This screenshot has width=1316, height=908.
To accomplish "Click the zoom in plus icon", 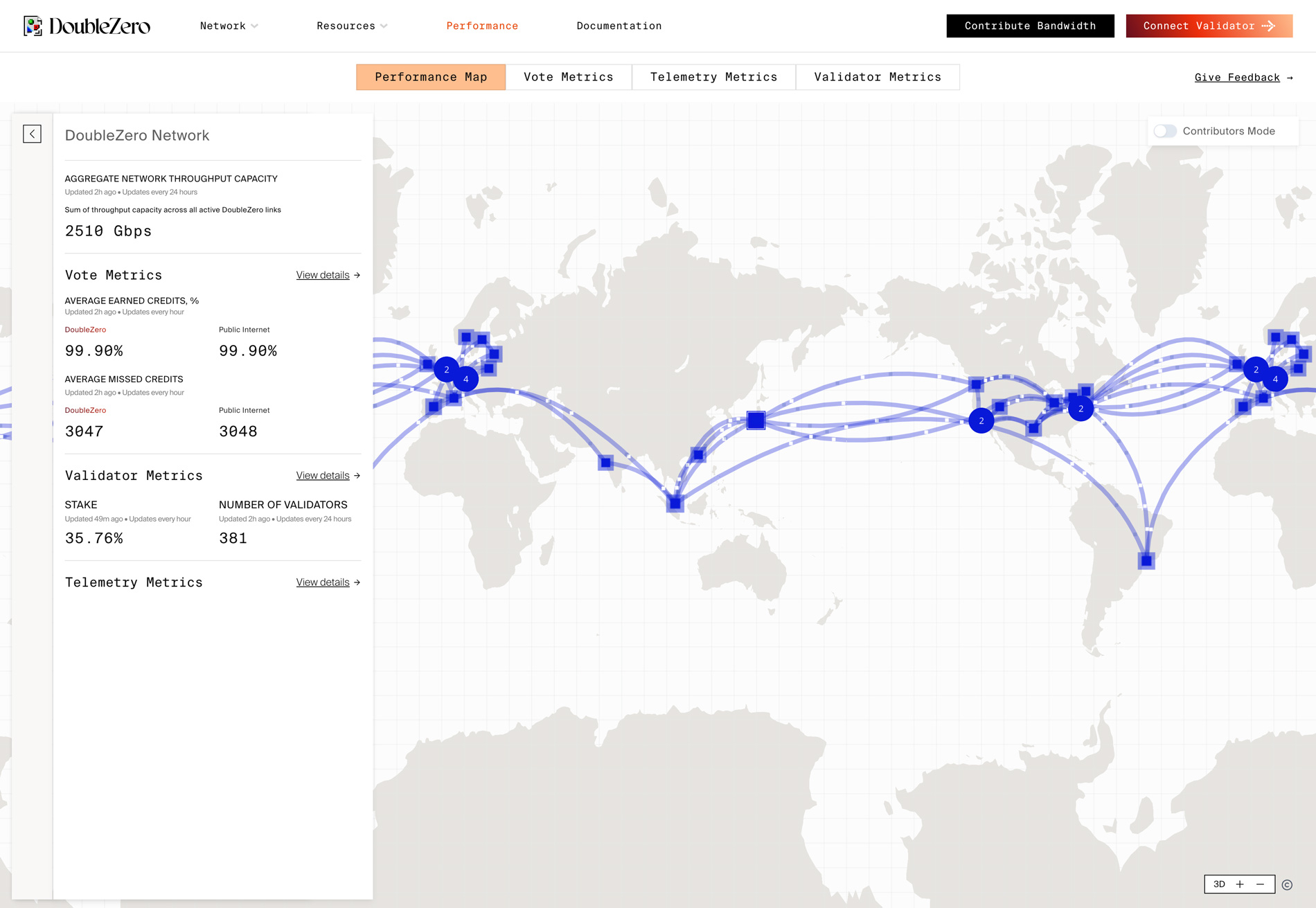I will tap(1239, 884).
